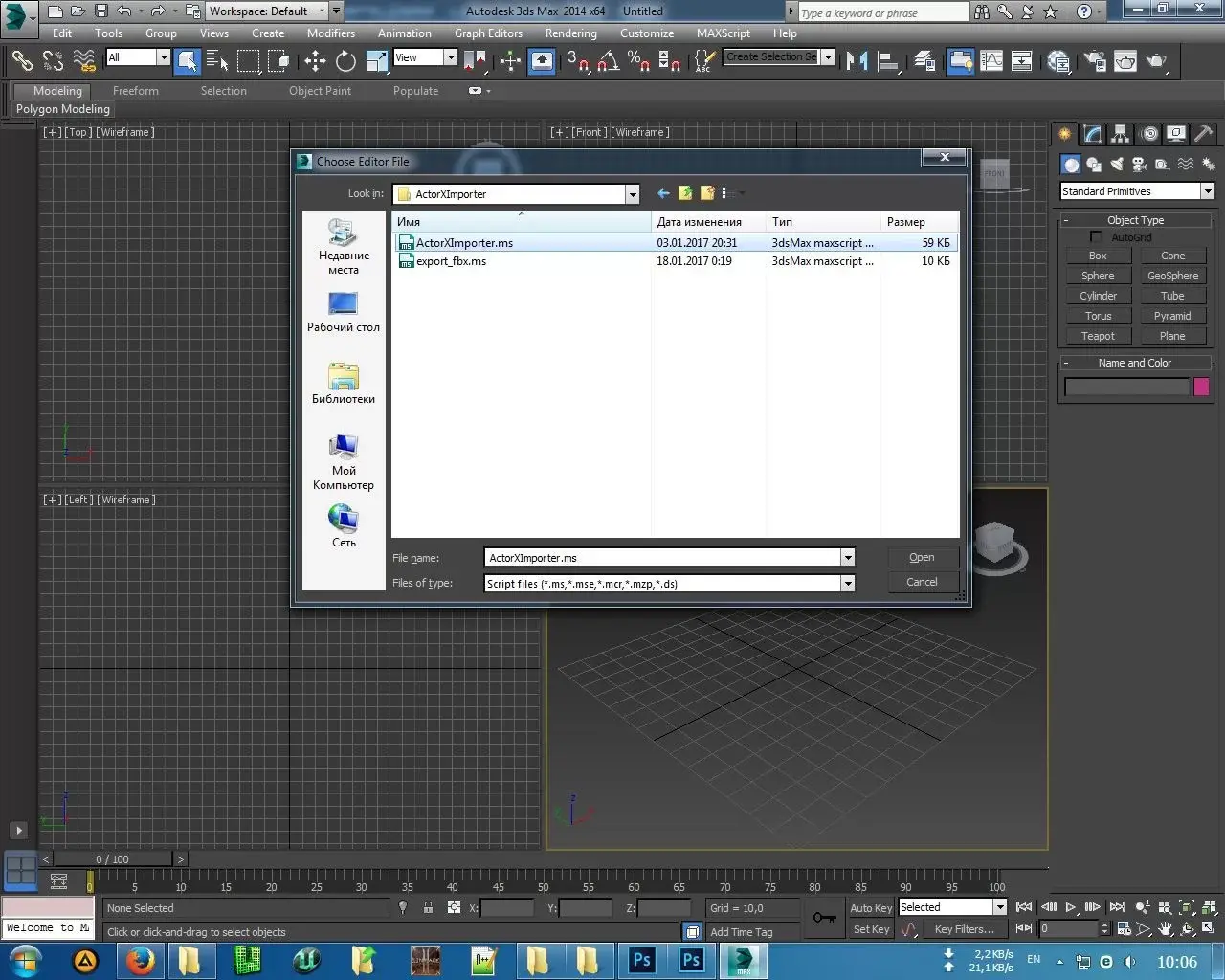The image size is (1225, 980).
Task: Click the Unlink Selection tool
Action: click(x=53, y=61)
